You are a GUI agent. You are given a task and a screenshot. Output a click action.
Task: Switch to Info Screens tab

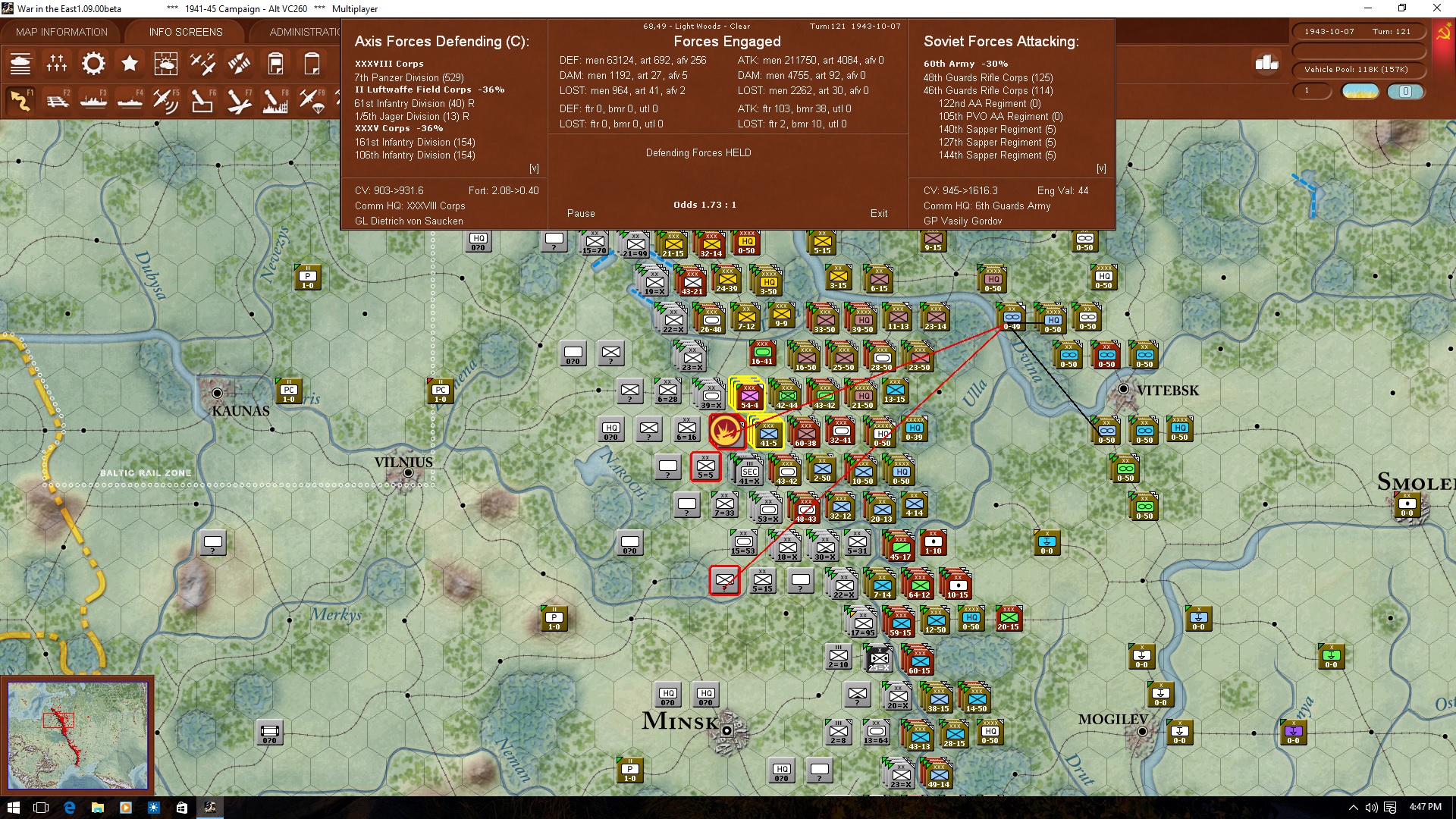(186, 32)
